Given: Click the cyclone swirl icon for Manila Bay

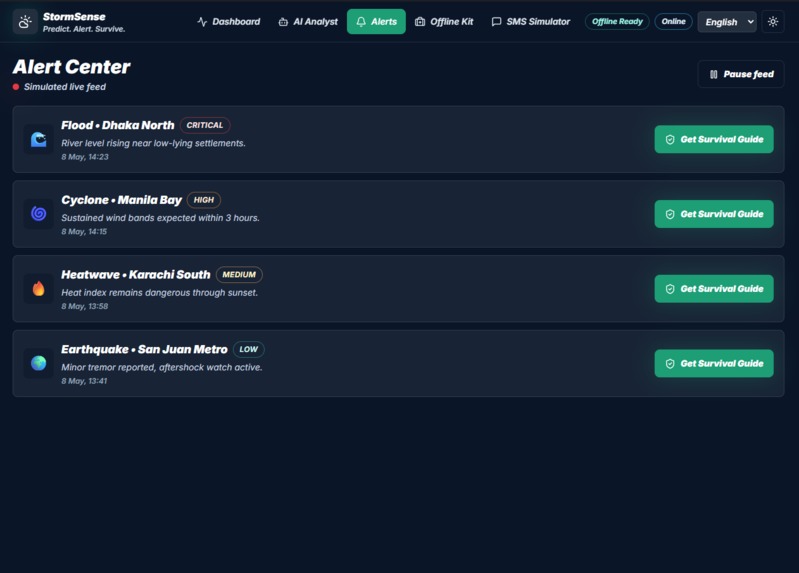Looking at the screenshot, I should coord(39,214).
